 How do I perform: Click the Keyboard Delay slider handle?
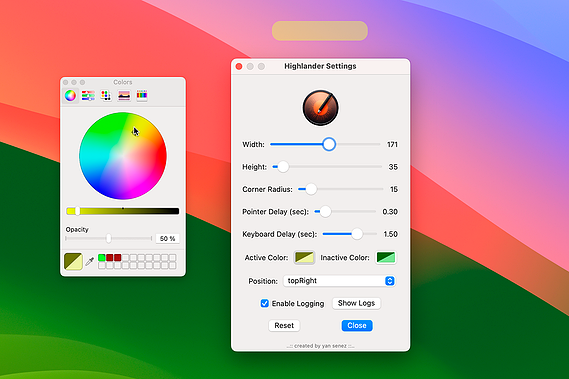[x=357, y=234]
